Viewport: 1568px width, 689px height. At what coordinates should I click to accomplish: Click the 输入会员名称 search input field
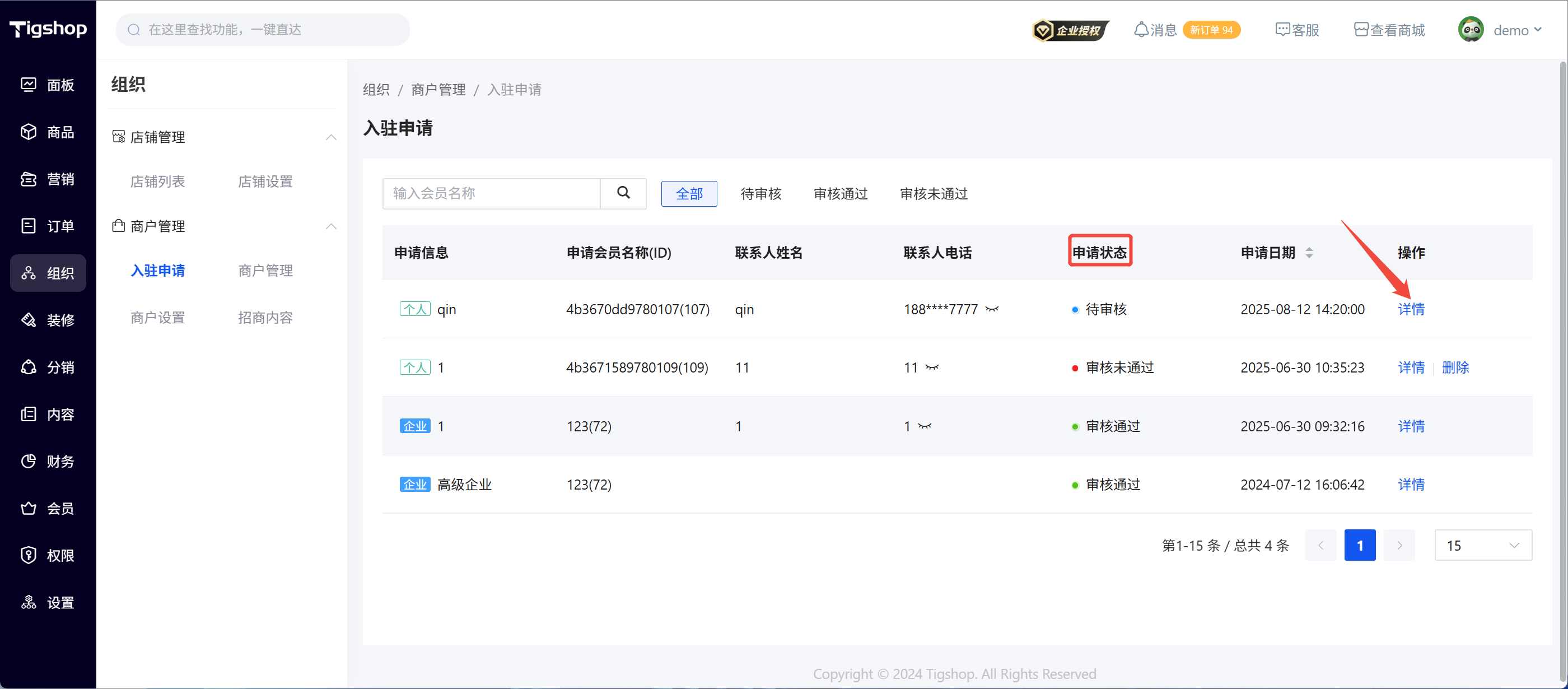(x=491, y=194)
